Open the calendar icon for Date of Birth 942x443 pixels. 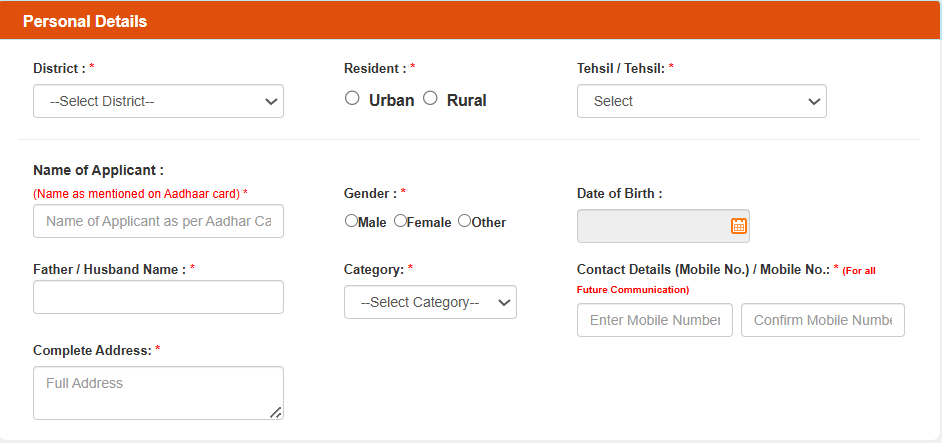pyautogui.click(x=738, y=225)
